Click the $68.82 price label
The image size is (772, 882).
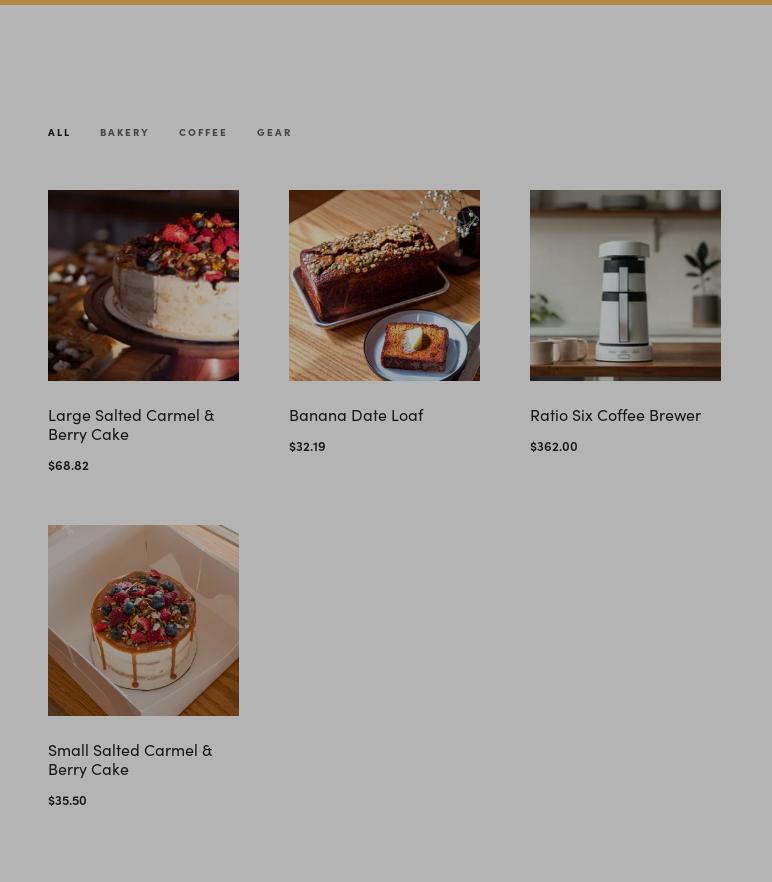[69, 465]
